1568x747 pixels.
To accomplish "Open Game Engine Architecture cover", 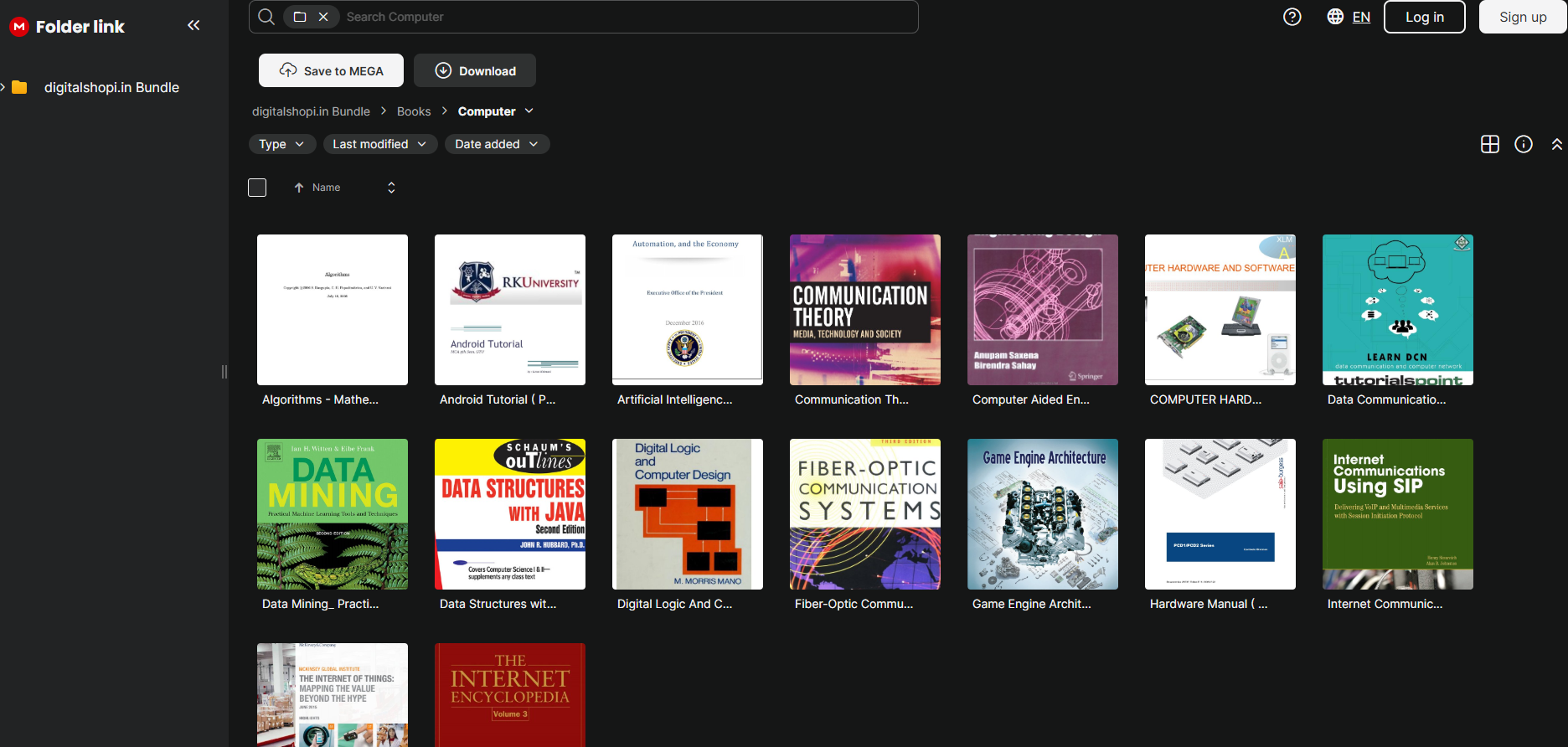I will coord(1043,514).
